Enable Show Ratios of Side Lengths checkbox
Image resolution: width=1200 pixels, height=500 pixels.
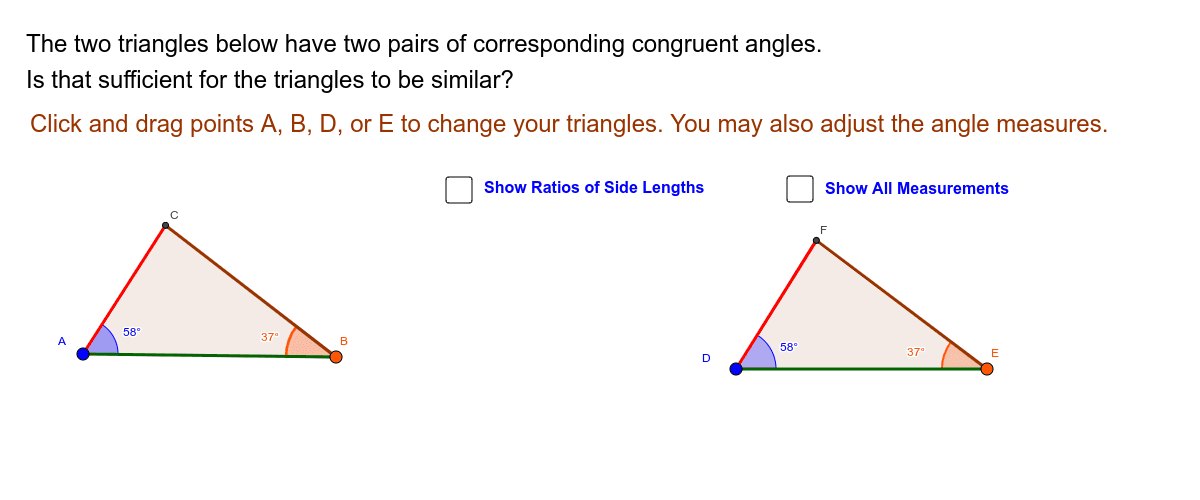point(459,189)
